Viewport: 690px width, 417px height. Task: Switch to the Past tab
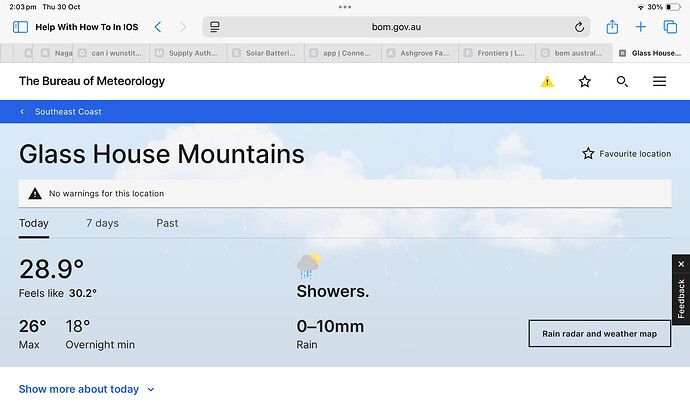pyautogui.click(x=167, y=223)
